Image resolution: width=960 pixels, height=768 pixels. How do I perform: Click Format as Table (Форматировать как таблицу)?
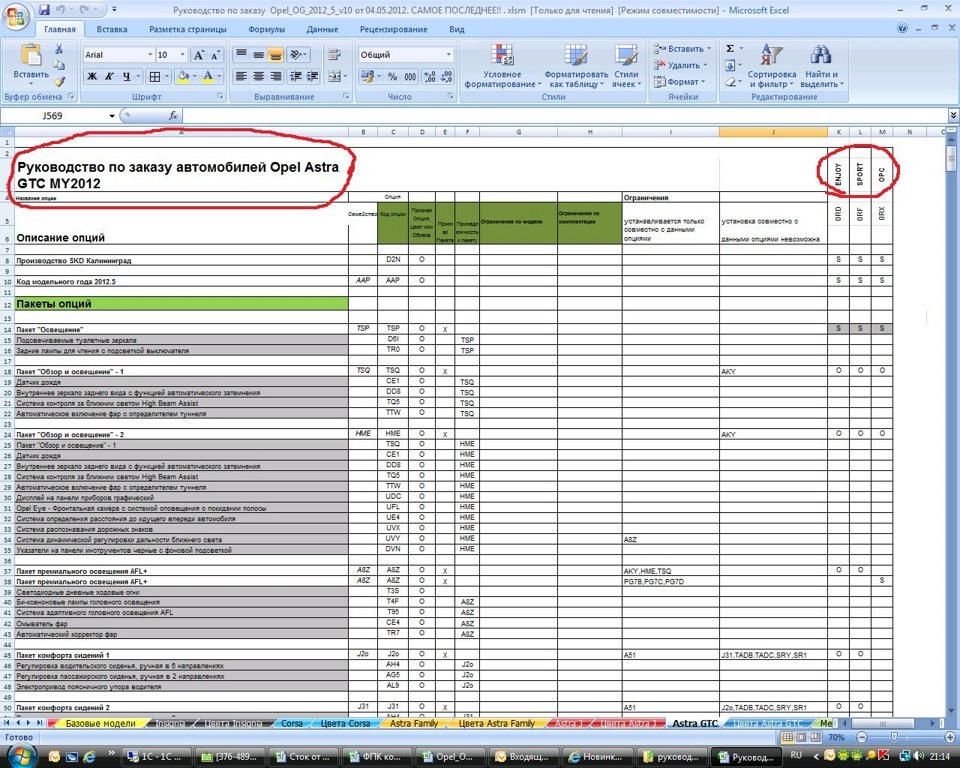tap(576, 66)
